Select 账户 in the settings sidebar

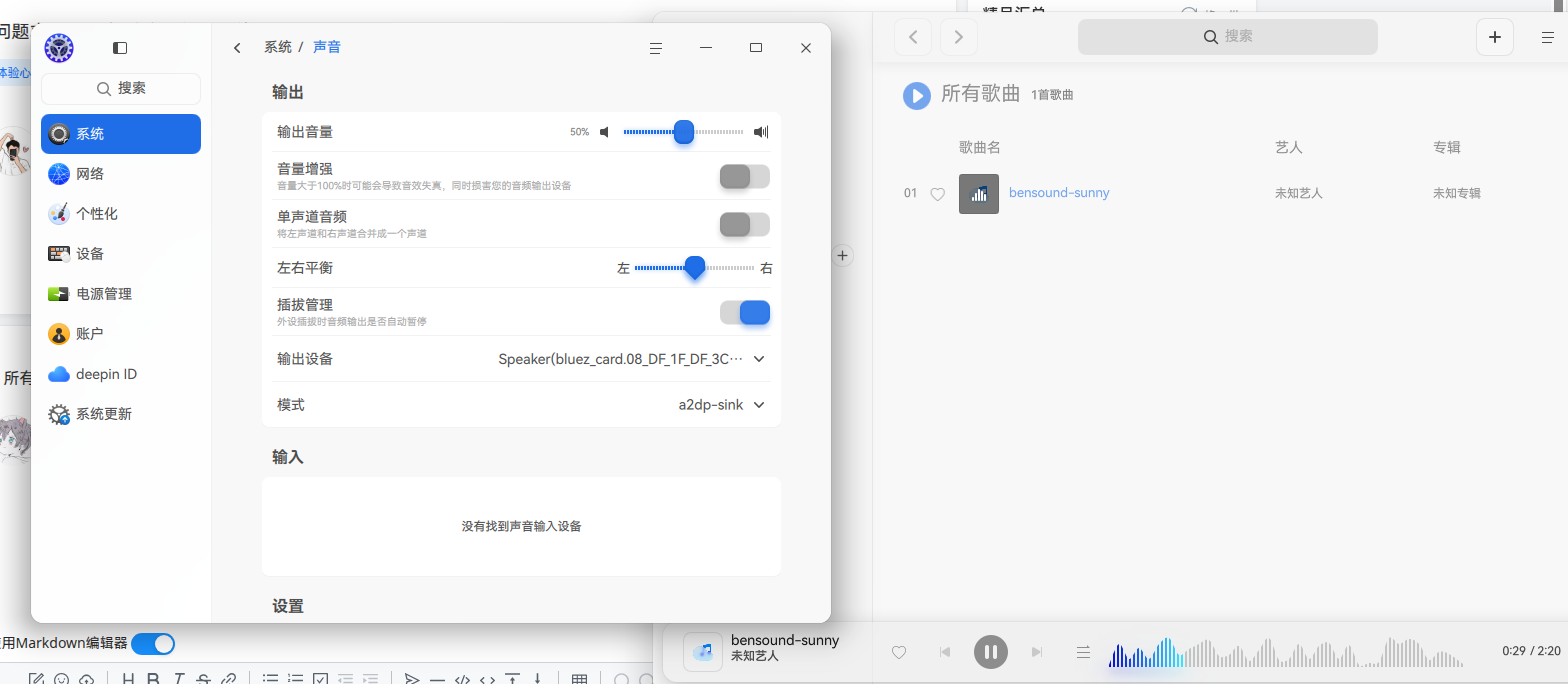121,334
